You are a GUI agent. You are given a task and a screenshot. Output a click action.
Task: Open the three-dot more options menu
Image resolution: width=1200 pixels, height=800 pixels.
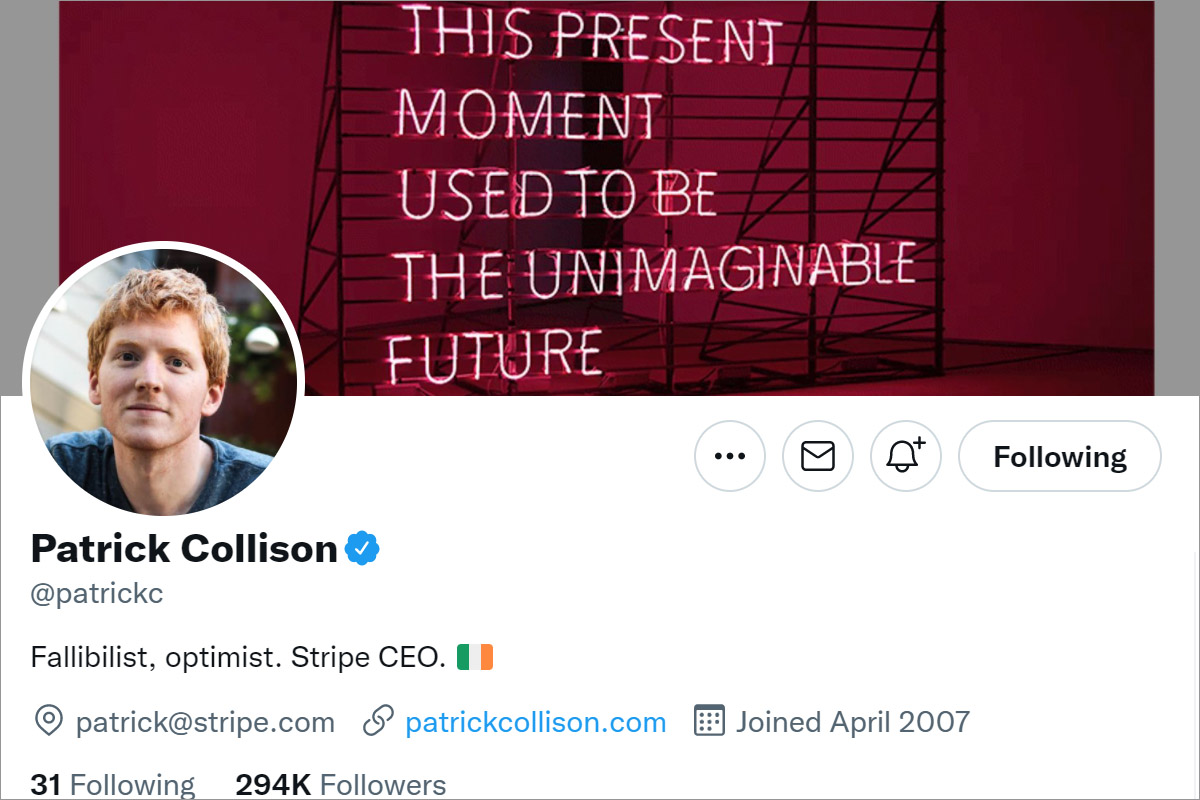tap(730, 457)
